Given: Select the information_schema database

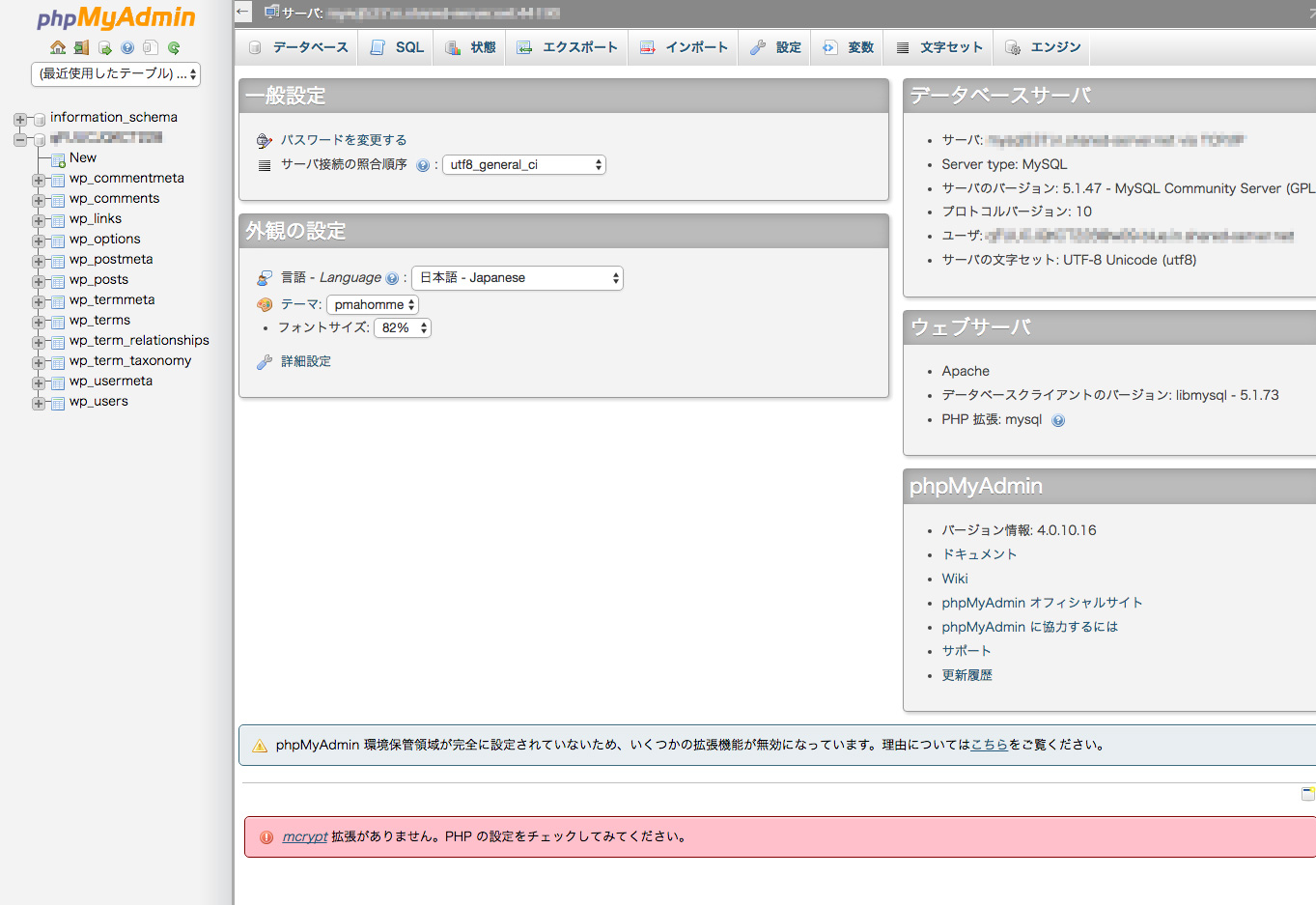Looking at the screenshot, I should 114,117.
